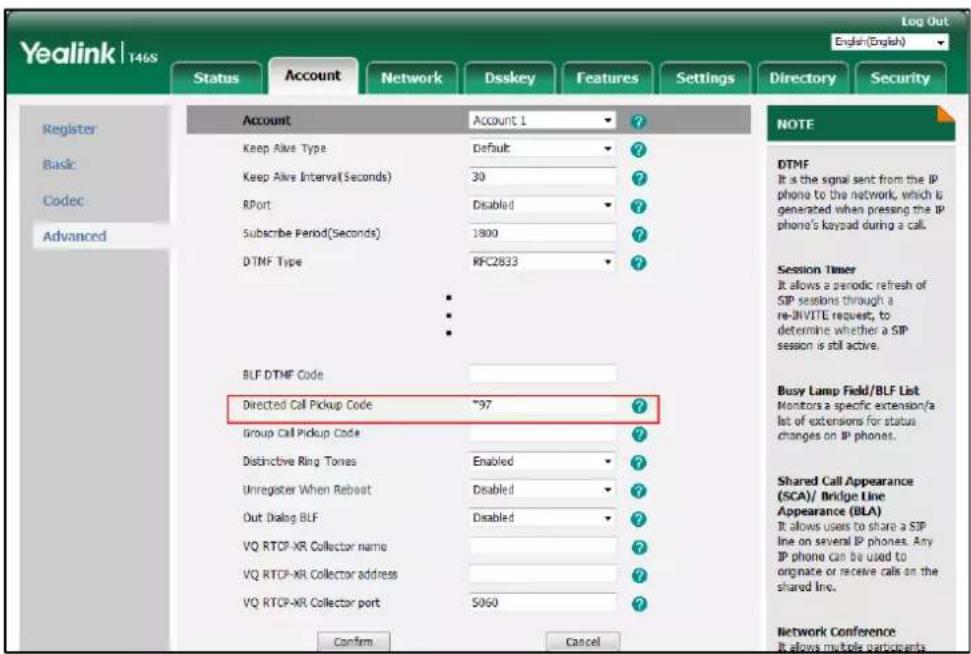Click the Keep Alive Interval field
971x654 pixels.
pyautogui.click(x=542, y=177)
